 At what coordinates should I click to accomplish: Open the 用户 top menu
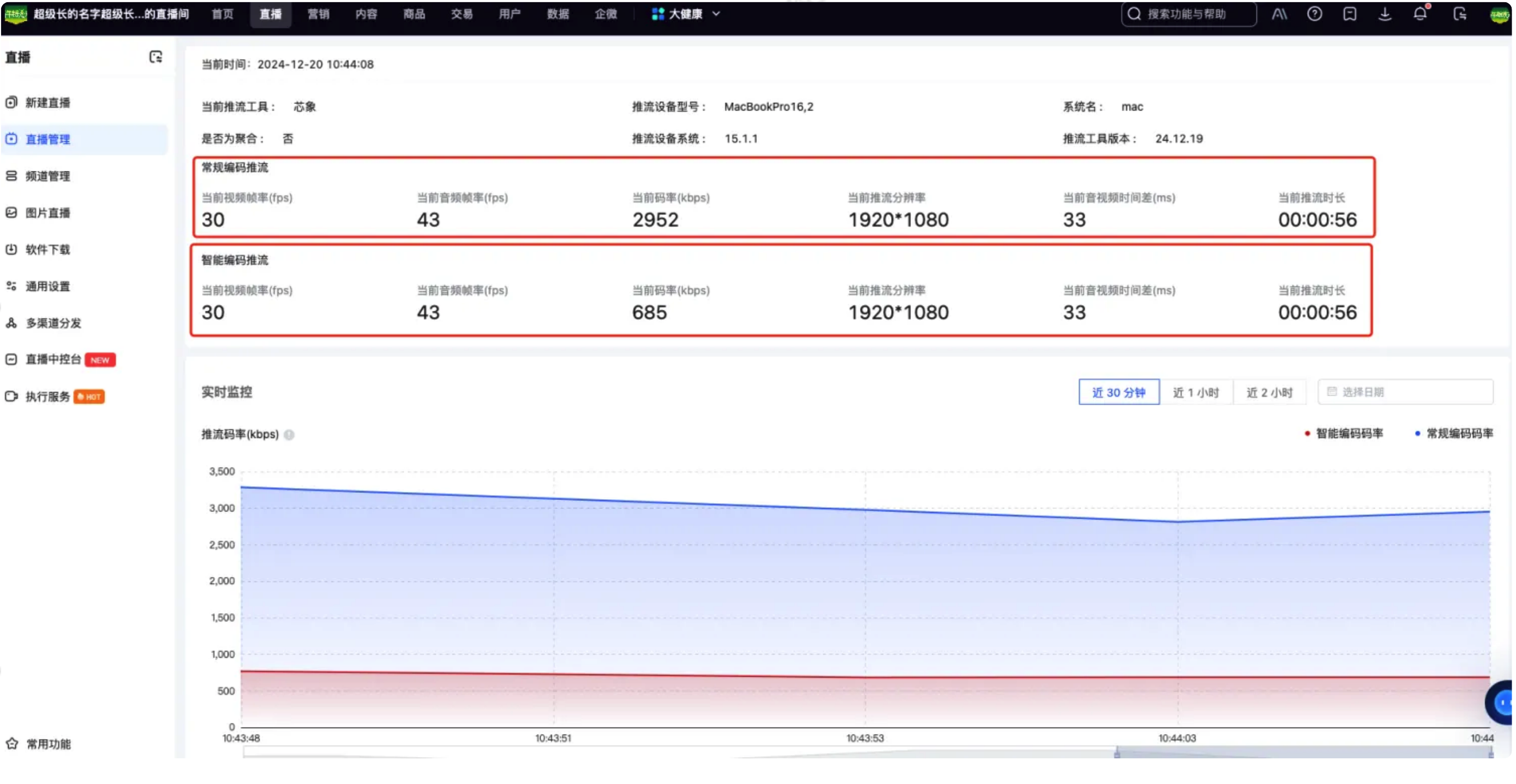click(x=510, y=14)
